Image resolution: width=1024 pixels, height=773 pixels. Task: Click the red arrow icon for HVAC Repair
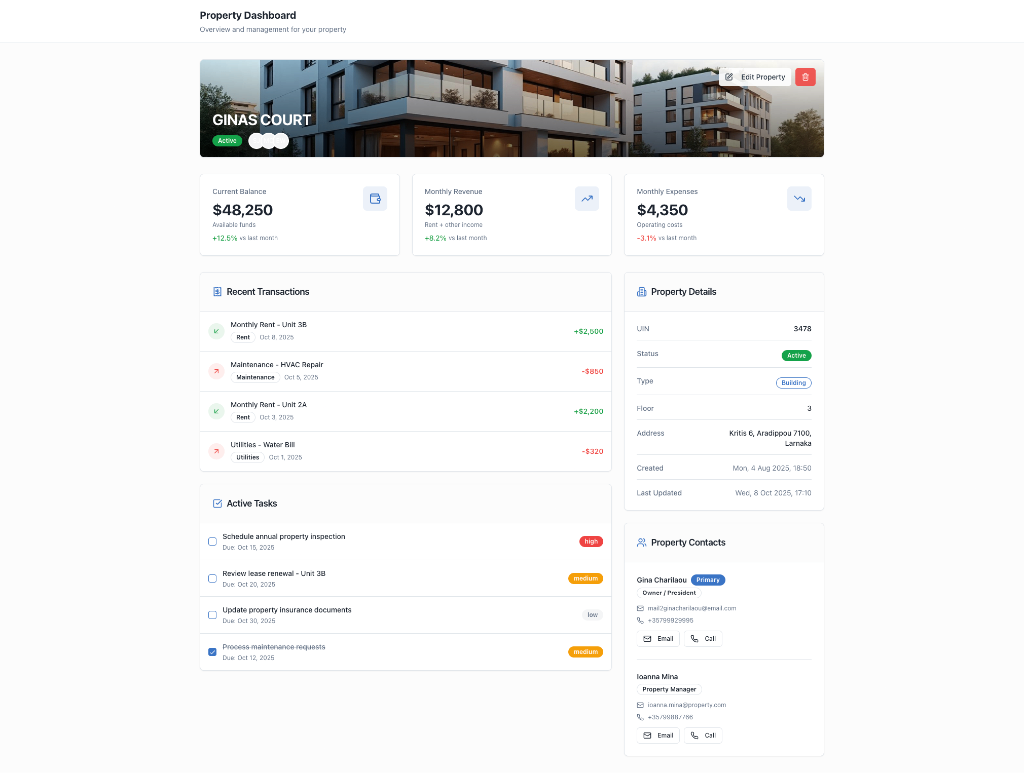coord(216,371)
